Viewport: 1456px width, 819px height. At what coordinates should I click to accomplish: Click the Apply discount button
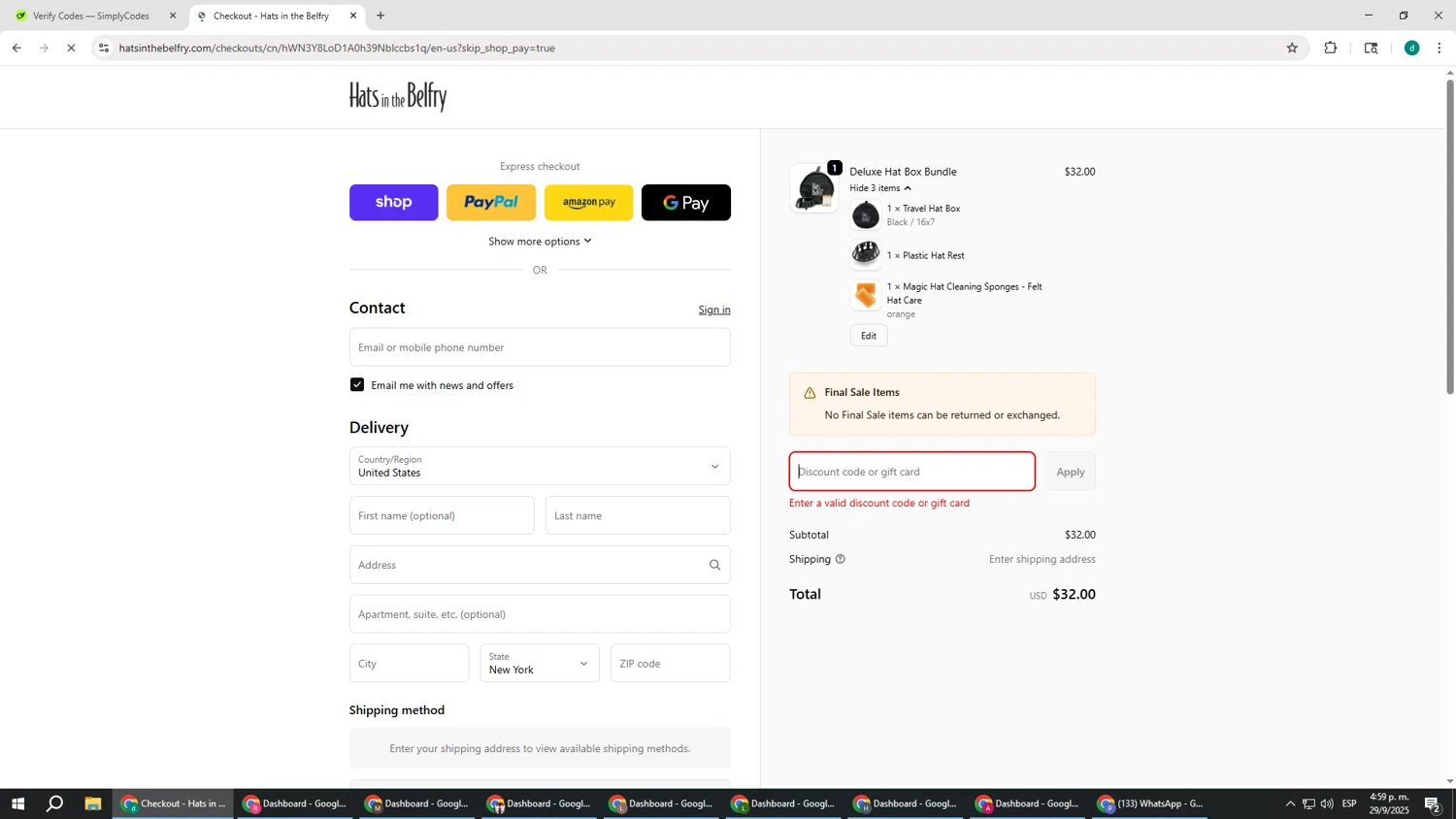1071,472
